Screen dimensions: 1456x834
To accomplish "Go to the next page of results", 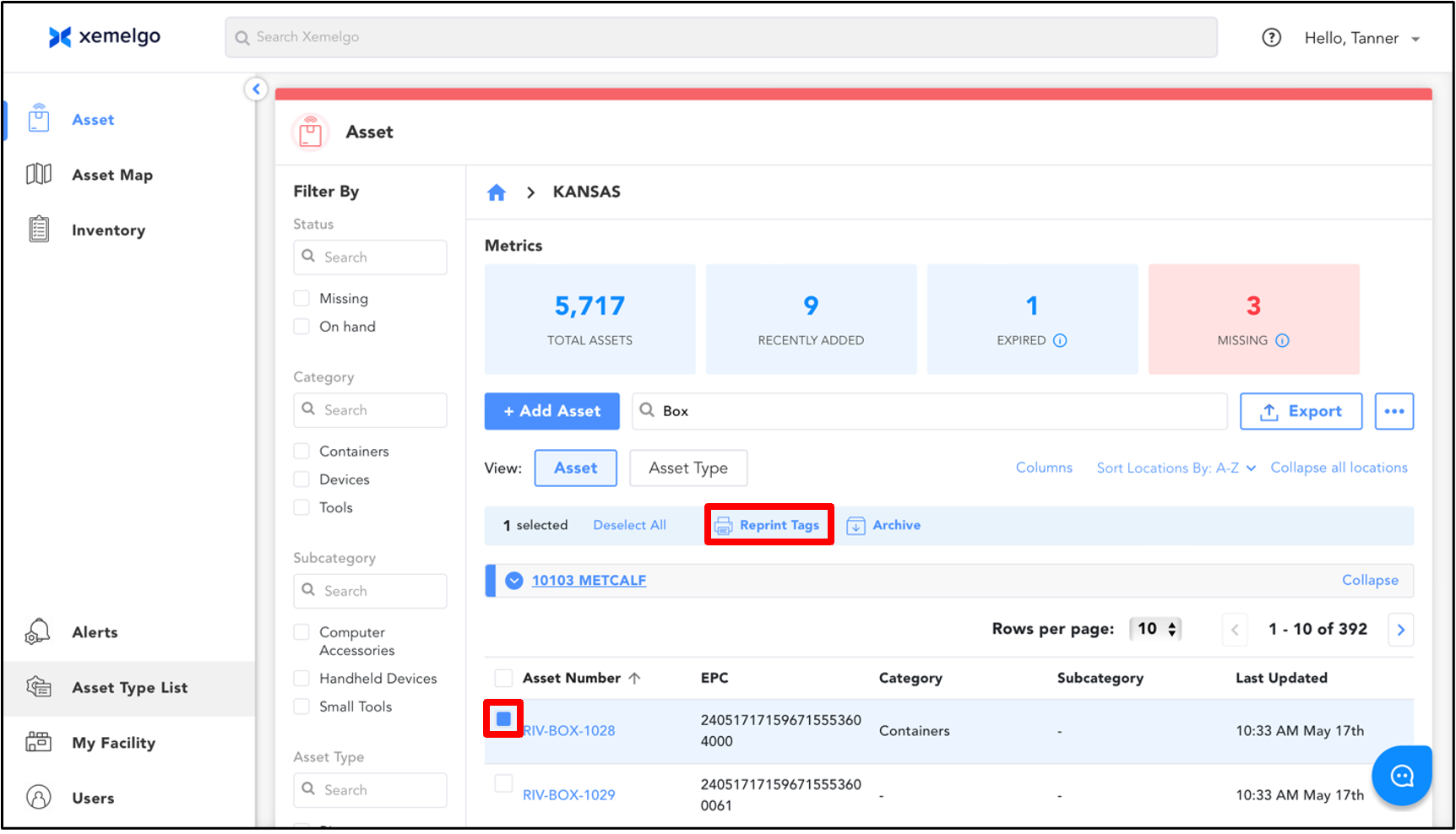I will coord(1400,630).
